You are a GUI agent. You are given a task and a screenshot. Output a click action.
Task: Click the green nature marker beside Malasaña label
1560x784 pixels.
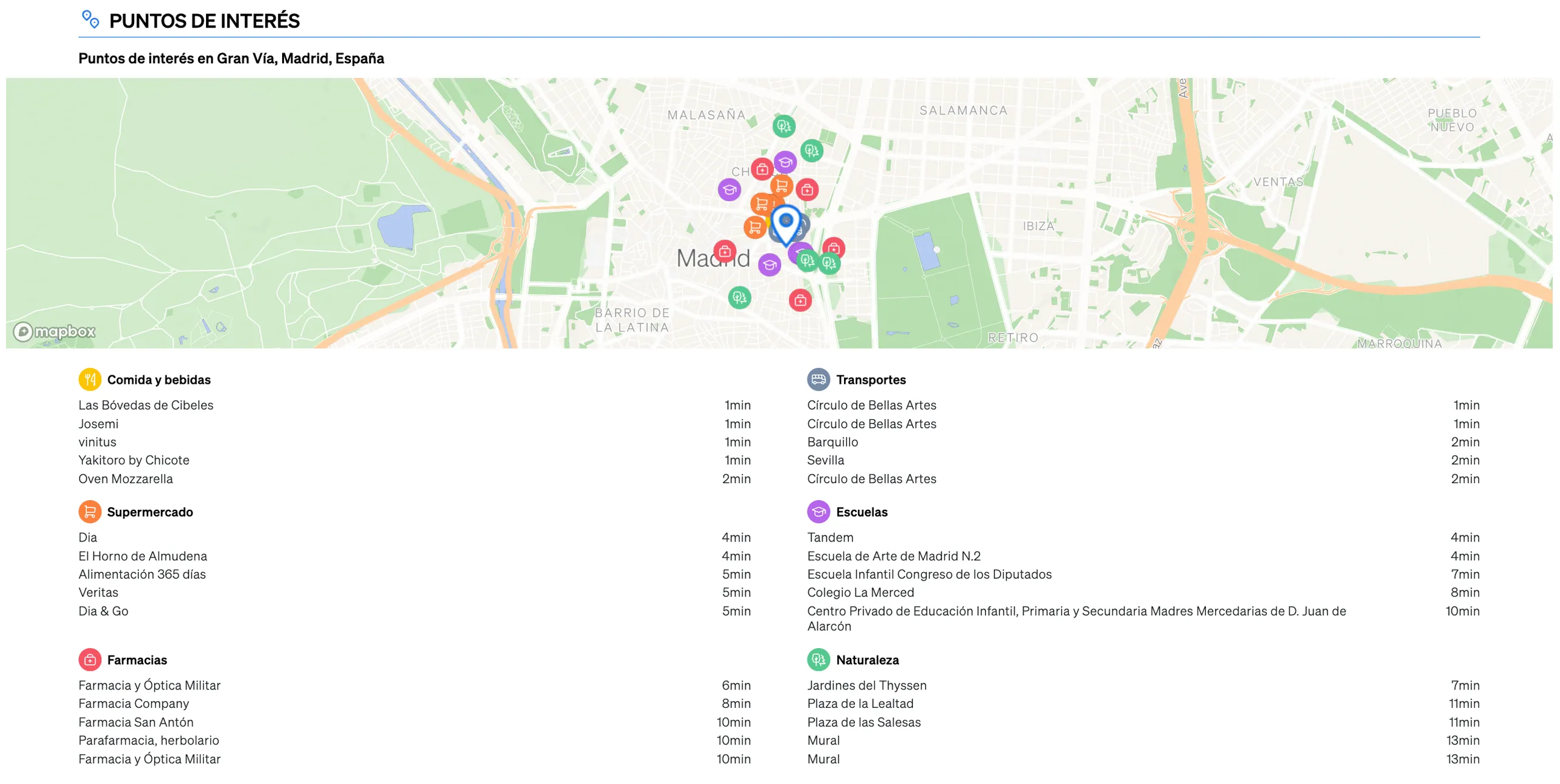tap(784, 126)
